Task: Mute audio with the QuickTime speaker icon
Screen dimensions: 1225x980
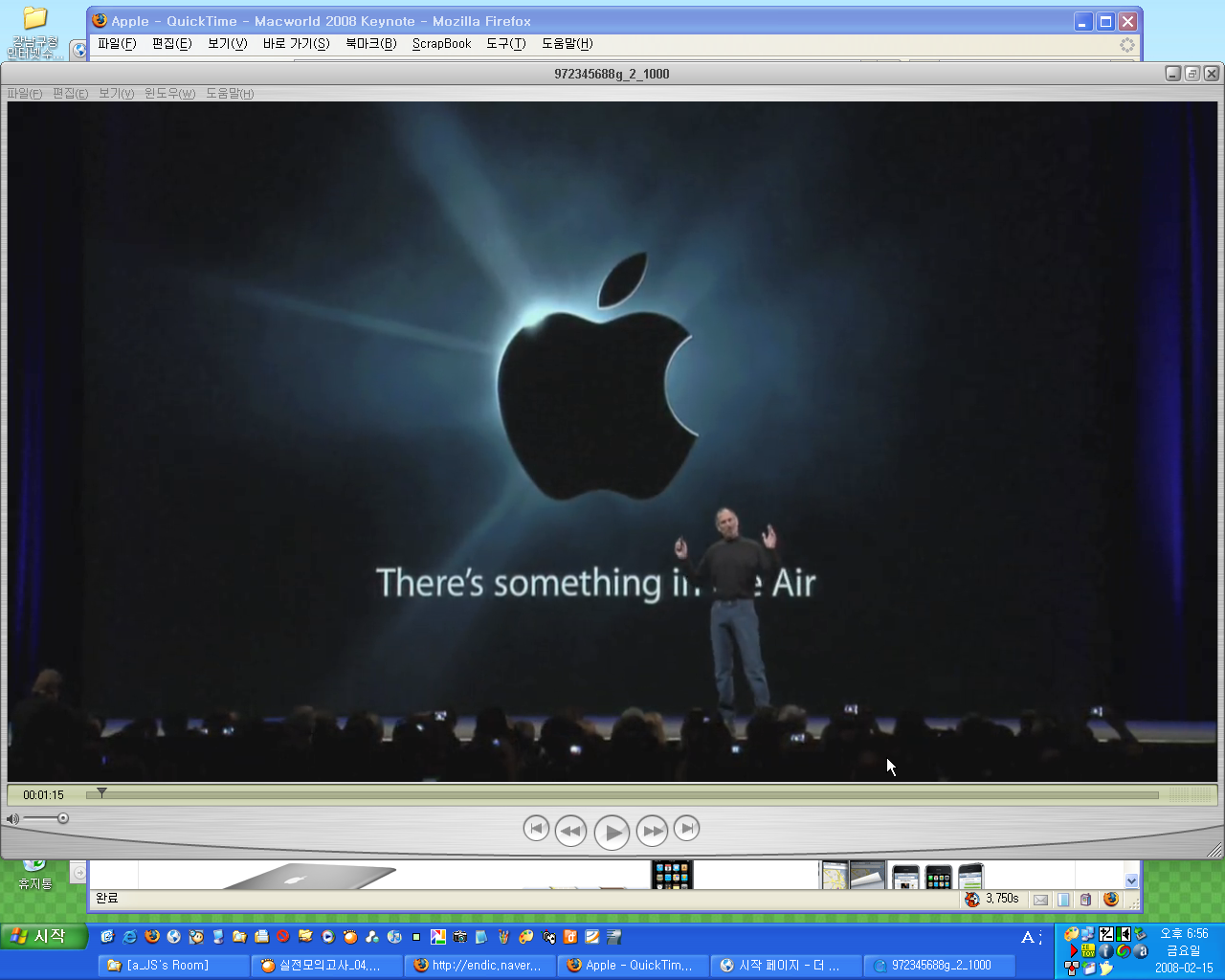Action: (12, 819)
